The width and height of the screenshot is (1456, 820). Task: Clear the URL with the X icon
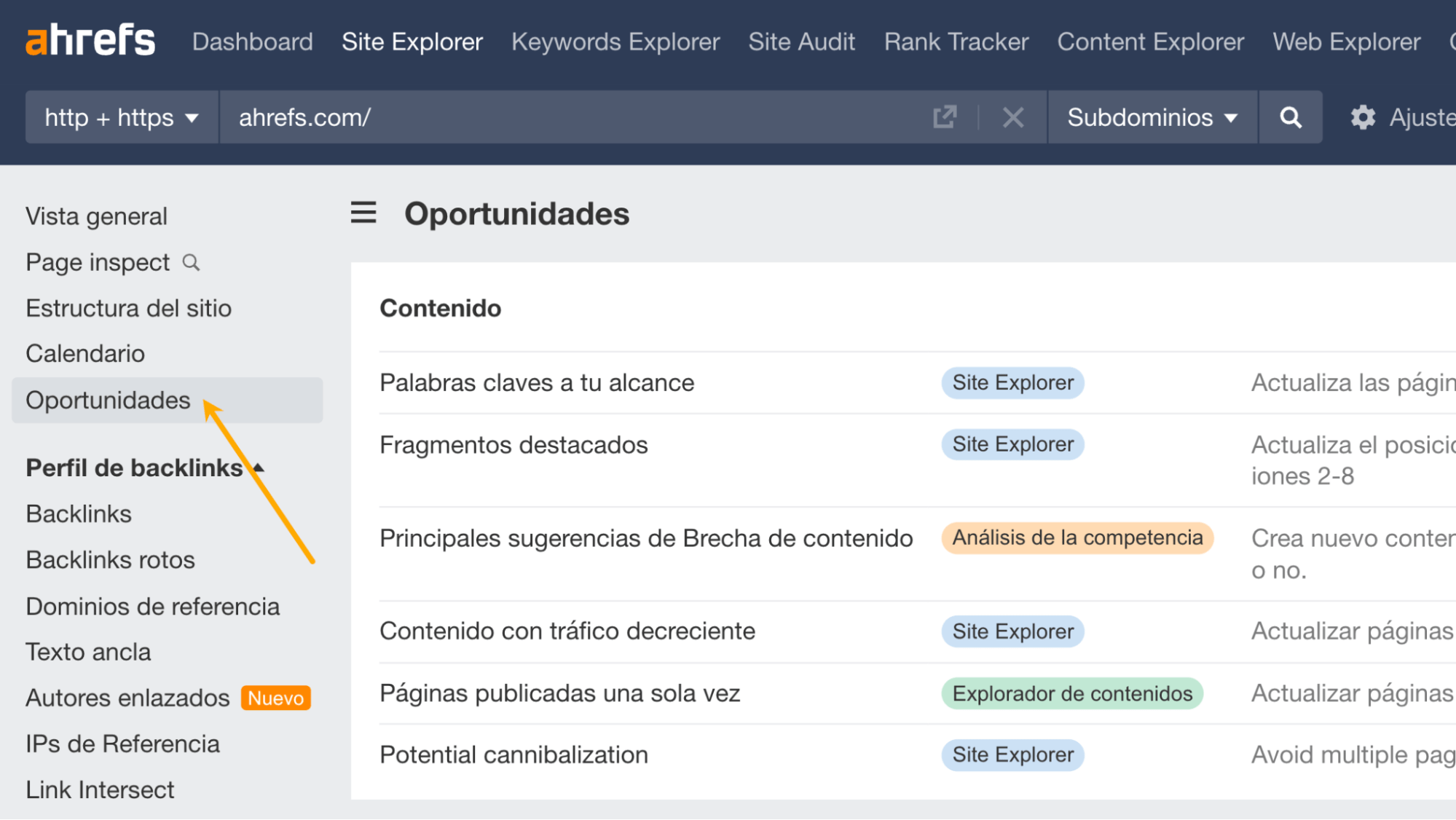[x=1012, y=117]
